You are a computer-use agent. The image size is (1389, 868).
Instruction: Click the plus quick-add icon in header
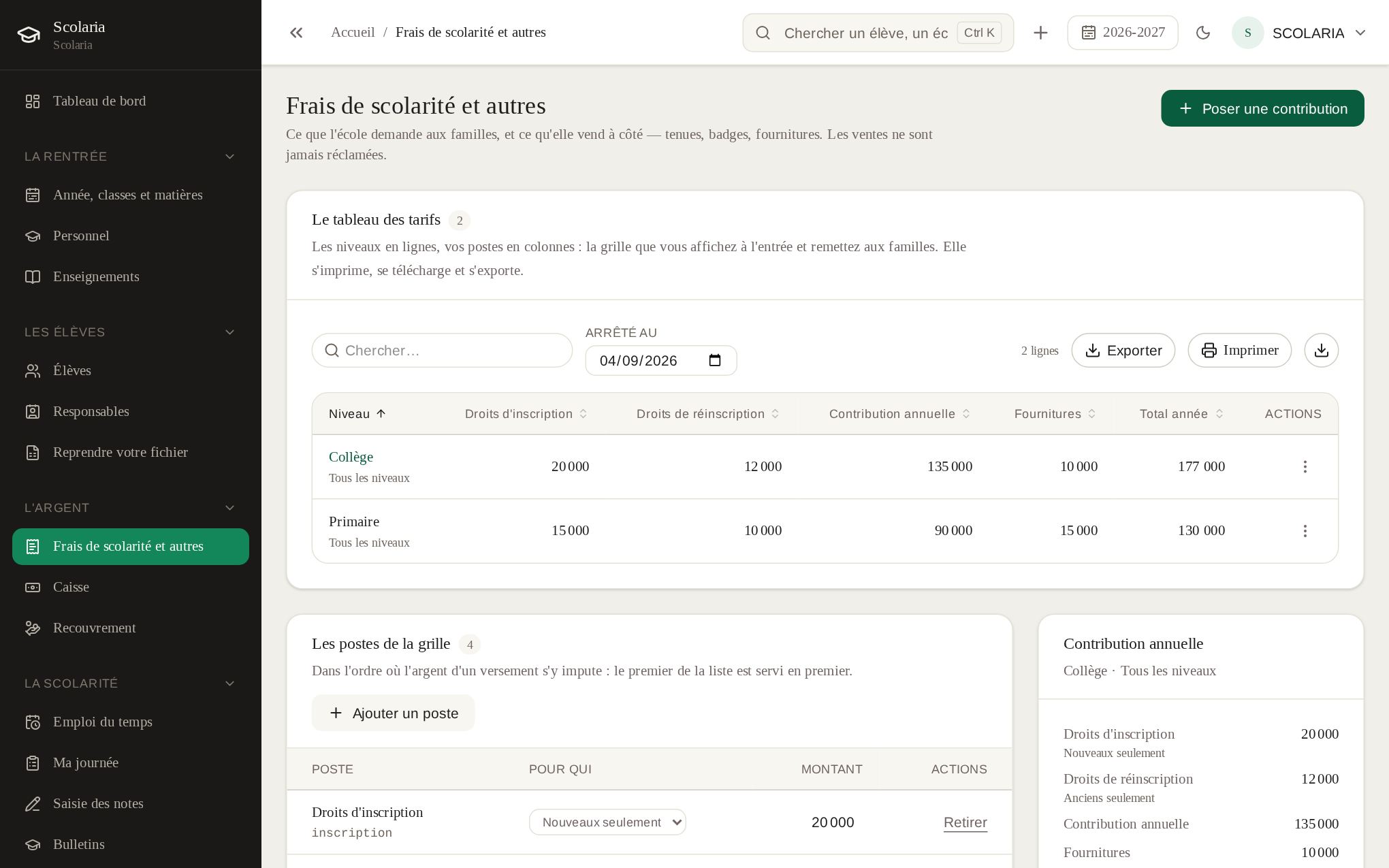1040,33
